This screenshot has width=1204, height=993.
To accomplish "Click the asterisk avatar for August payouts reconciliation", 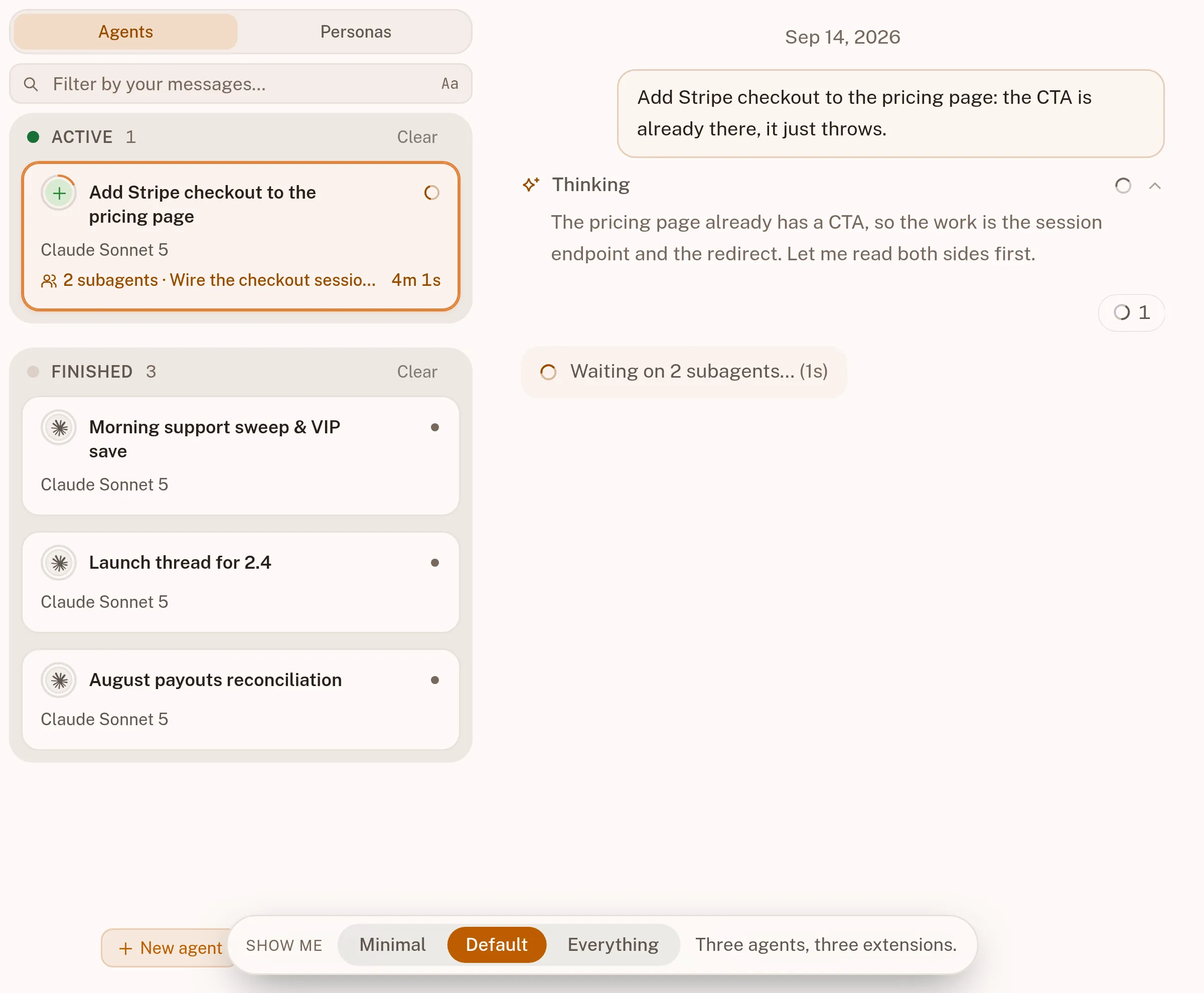I will click(59, 681).
